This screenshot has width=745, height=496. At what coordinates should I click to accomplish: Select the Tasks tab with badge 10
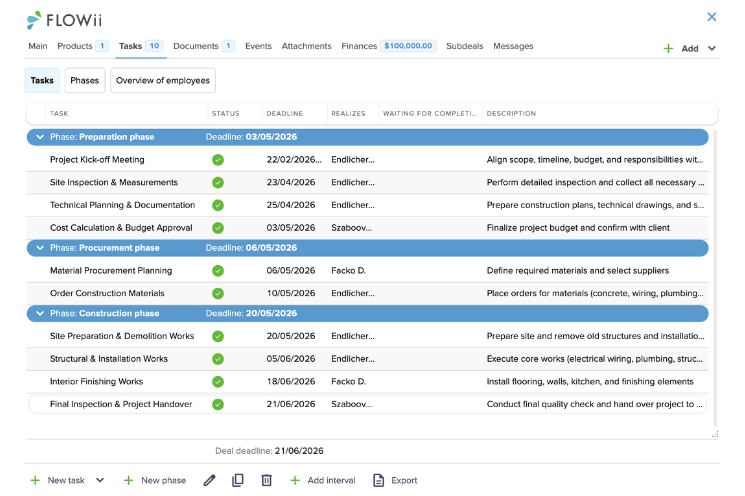[141, 46]
